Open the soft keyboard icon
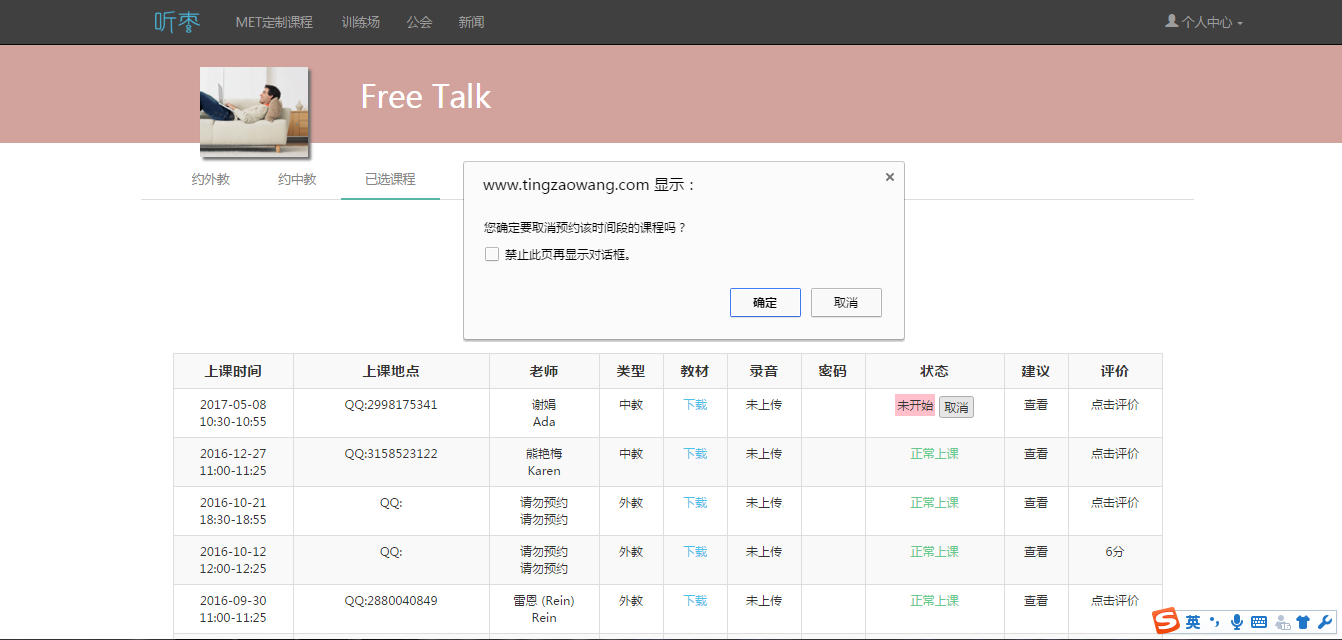 click(x=1259, y=622)
